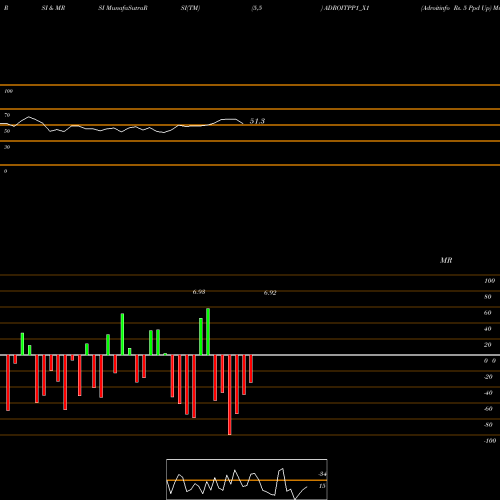Viewport: 500px width, 500px height.
Task: Click the "SI(TM)" header label
Action: tap(190, 8)
